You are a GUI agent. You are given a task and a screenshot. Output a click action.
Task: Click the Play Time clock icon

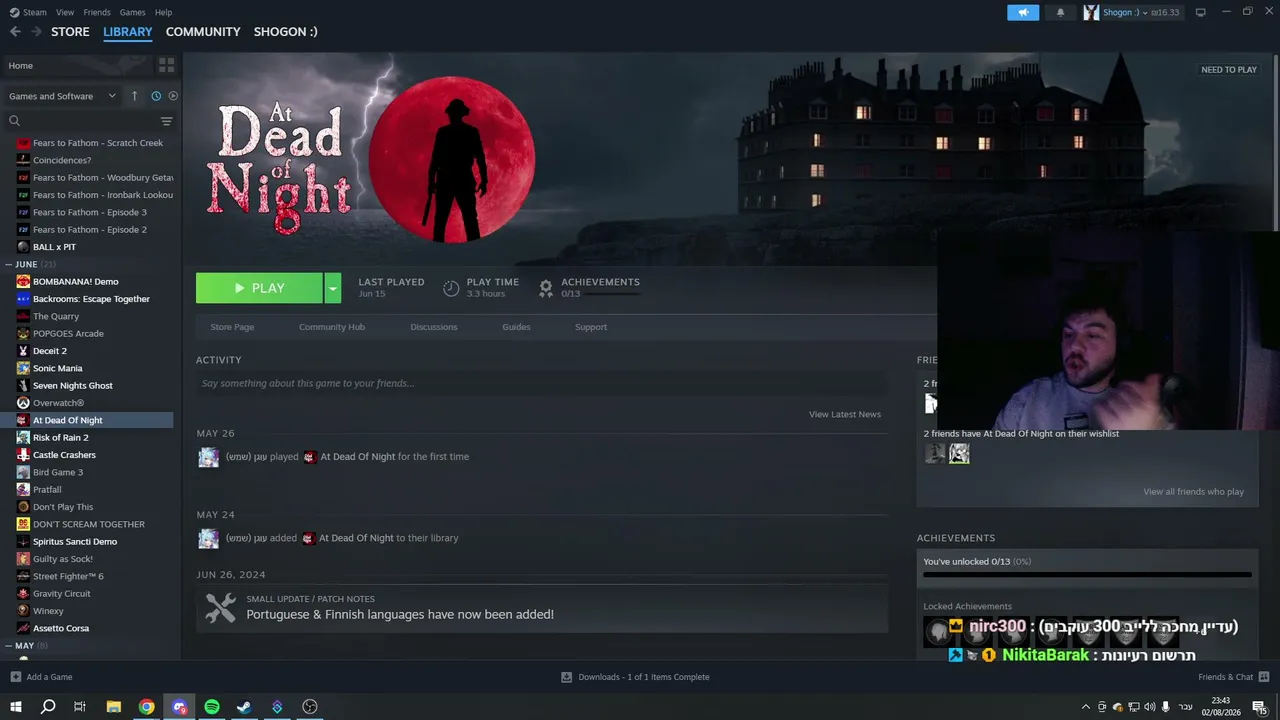coord(451,288)
